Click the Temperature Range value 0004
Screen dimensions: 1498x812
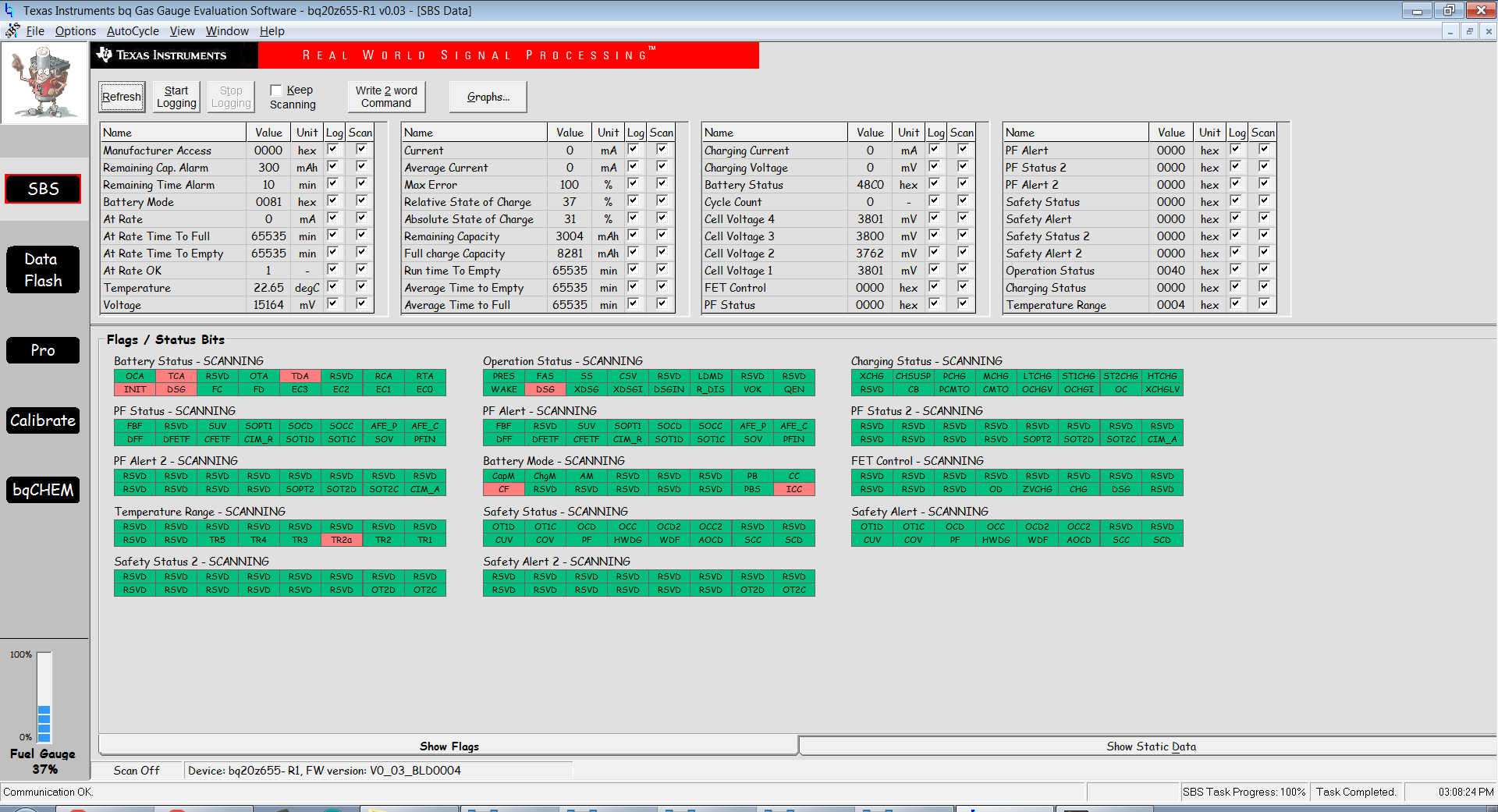[x=1171, y=305]
